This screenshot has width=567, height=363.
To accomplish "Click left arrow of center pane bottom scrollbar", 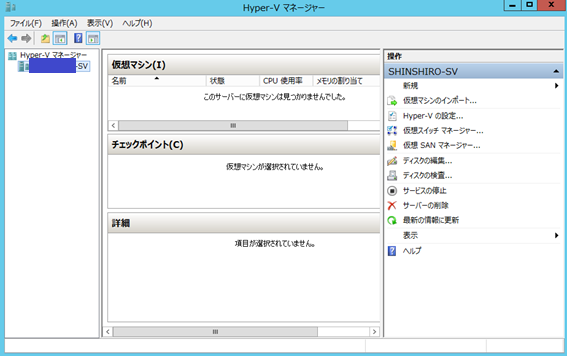I will [x=108, y=332].
